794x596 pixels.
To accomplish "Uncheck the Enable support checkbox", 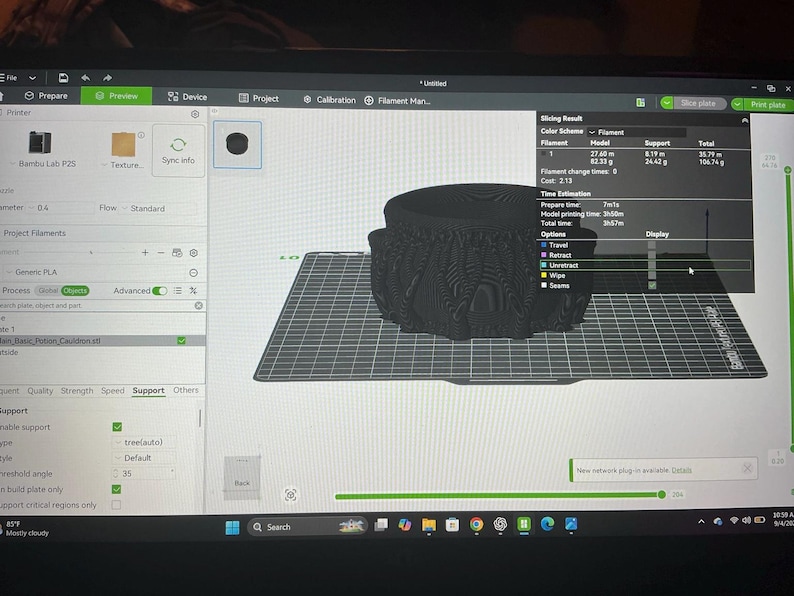I will tap(117, 427).
